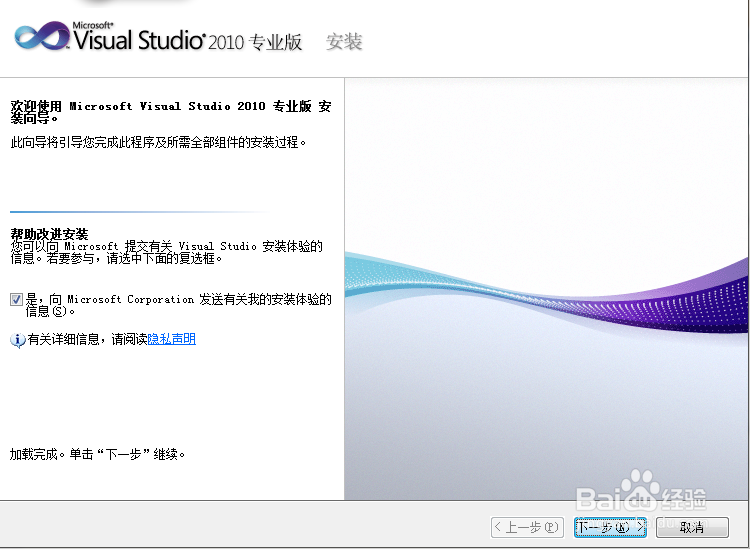Click the 有关详细信息，请阅读 text
This screenshot has height=549, width=750.
[x=88, y=339]
